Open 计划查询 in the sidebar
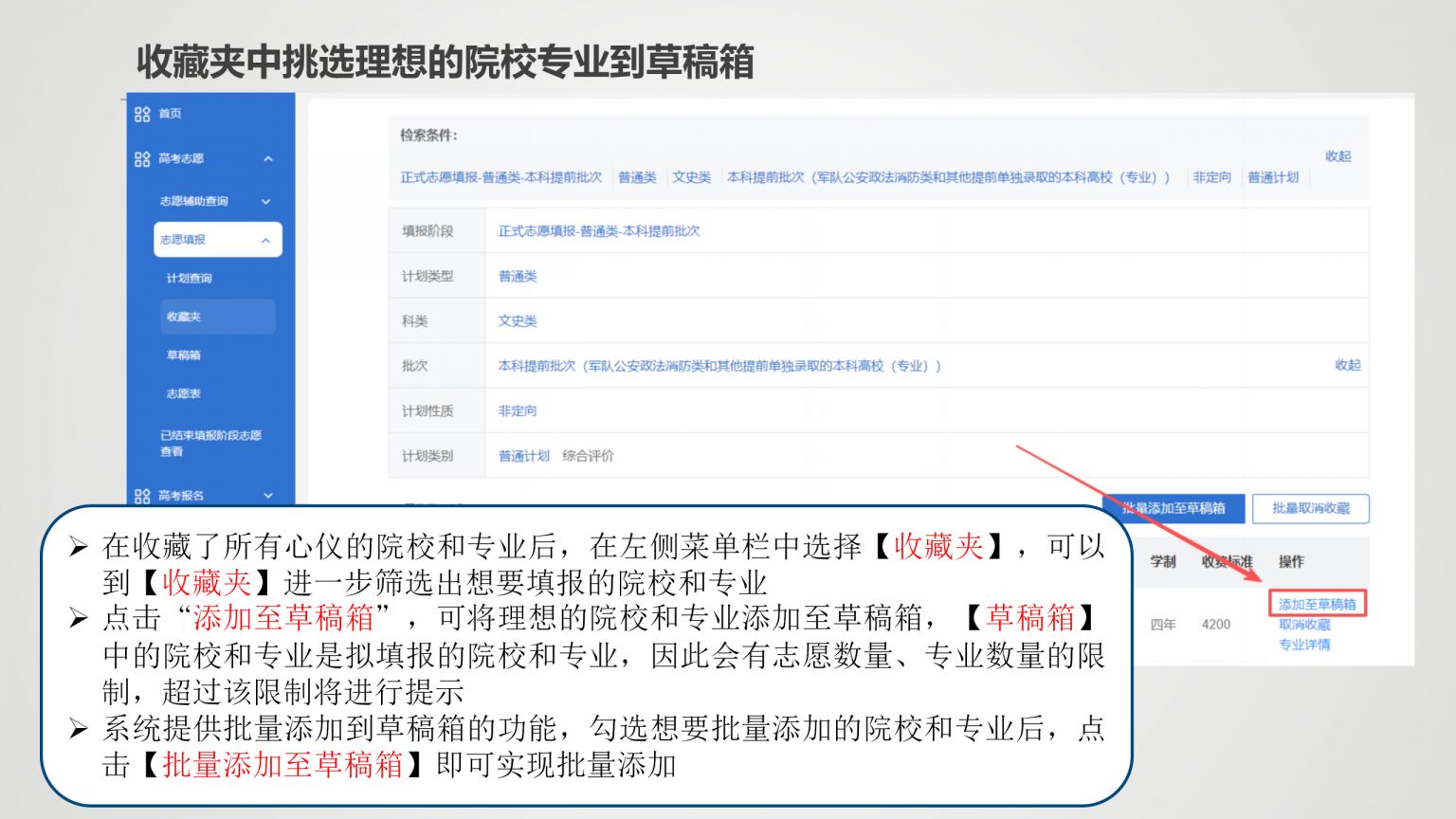This screenshot has height=819, width=1456. coord(189,278)
